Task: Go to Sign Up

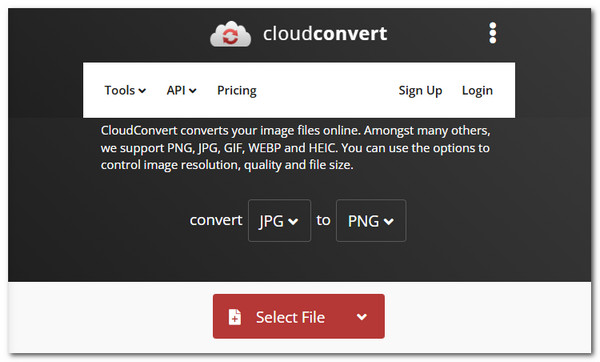Action: pyautogui.click(x=420, y=90)
